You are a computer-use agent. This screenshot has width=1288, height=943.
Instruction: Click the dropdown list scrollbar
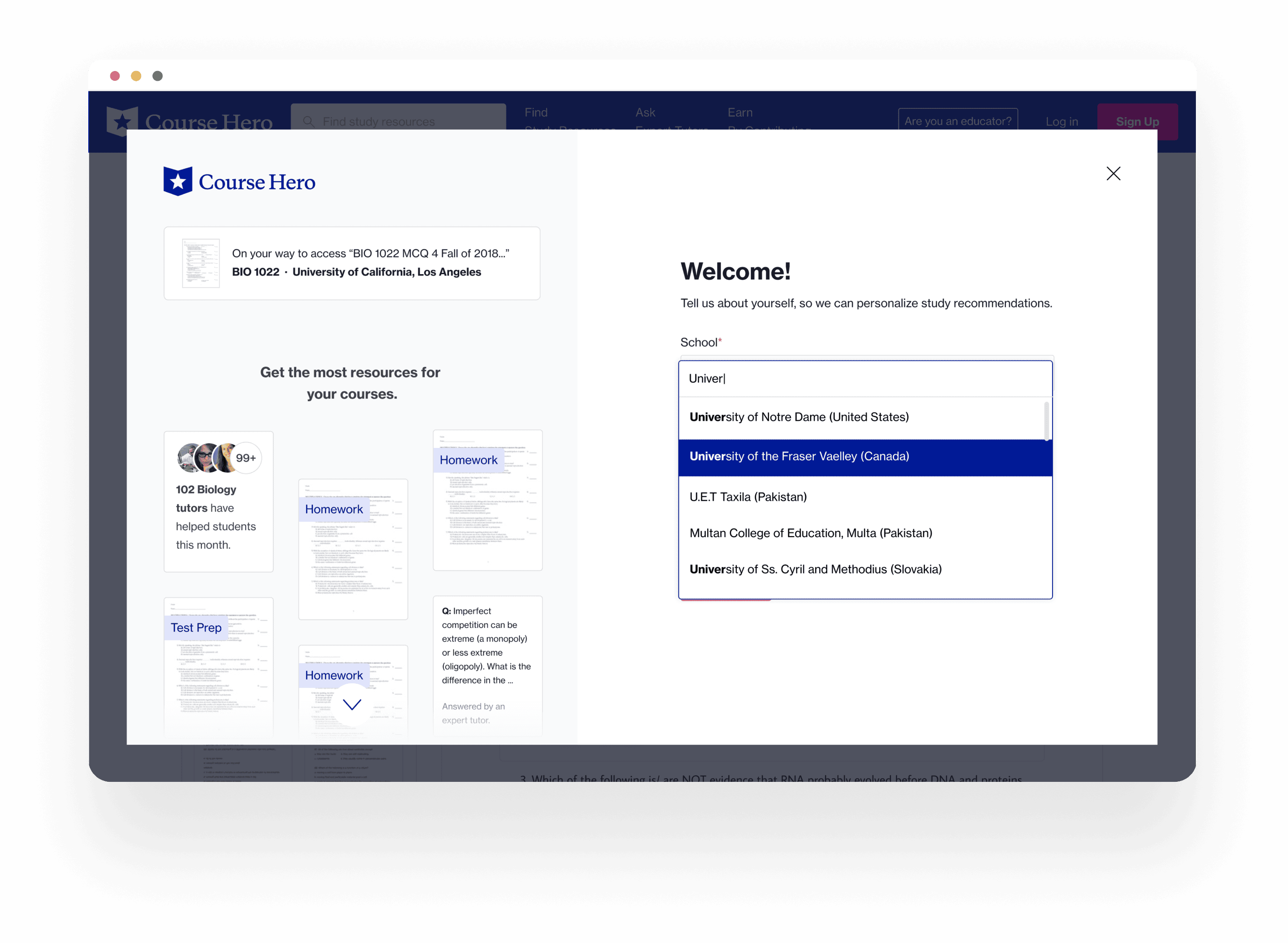1046,421
